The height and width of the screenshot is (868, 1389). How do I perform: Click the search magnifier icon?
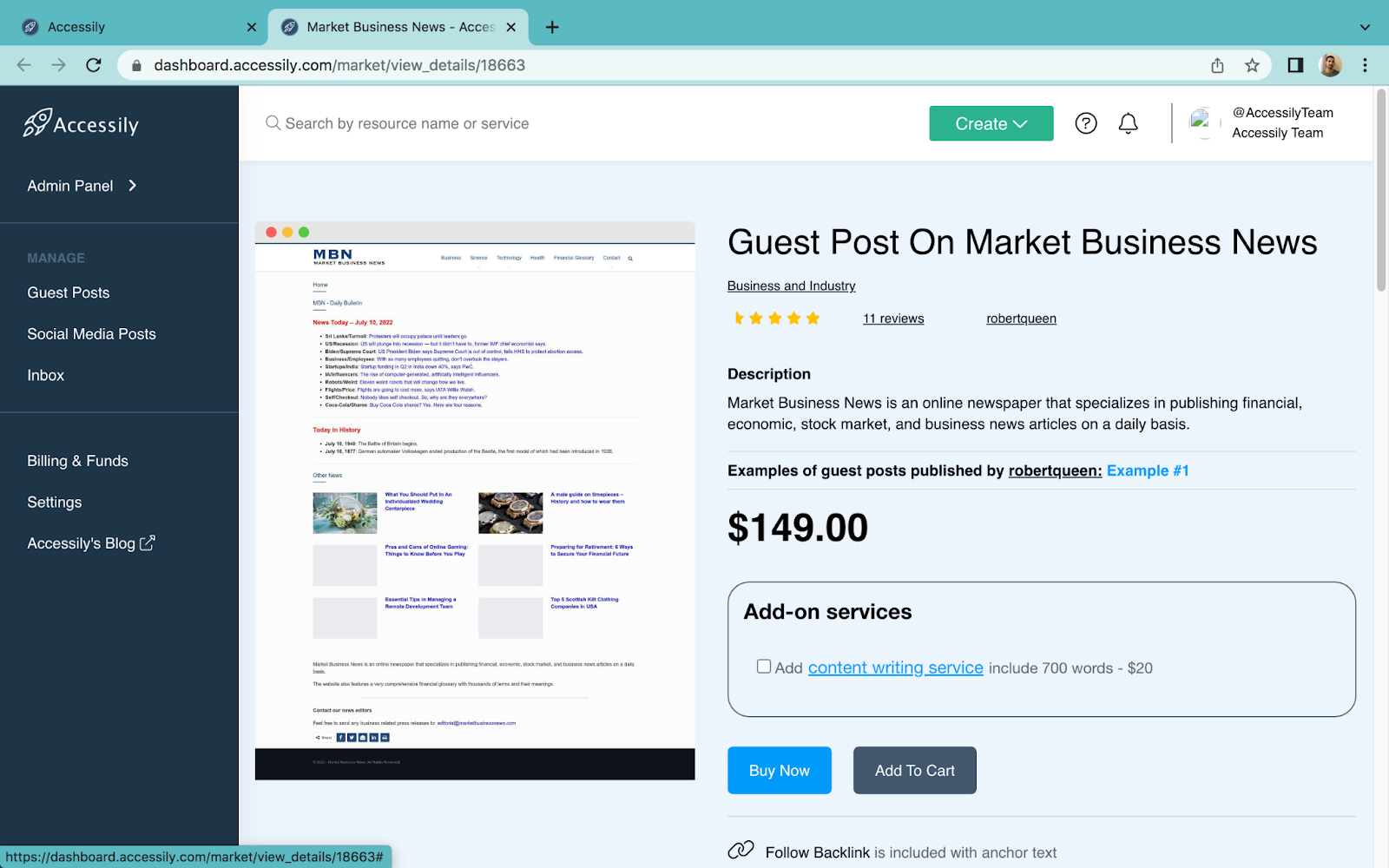point(273,123)
